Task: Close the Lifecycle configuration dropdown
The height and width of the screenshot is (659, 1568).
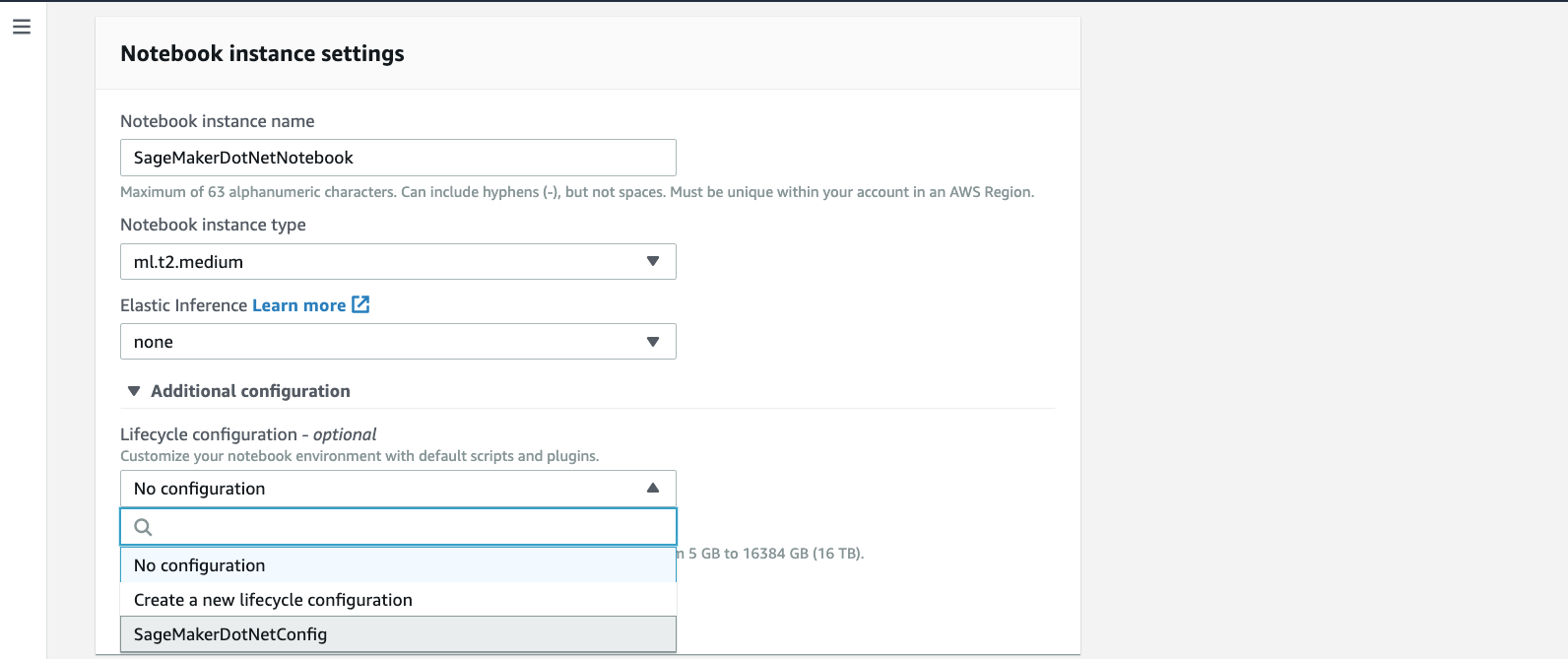Action: point(398,489)
